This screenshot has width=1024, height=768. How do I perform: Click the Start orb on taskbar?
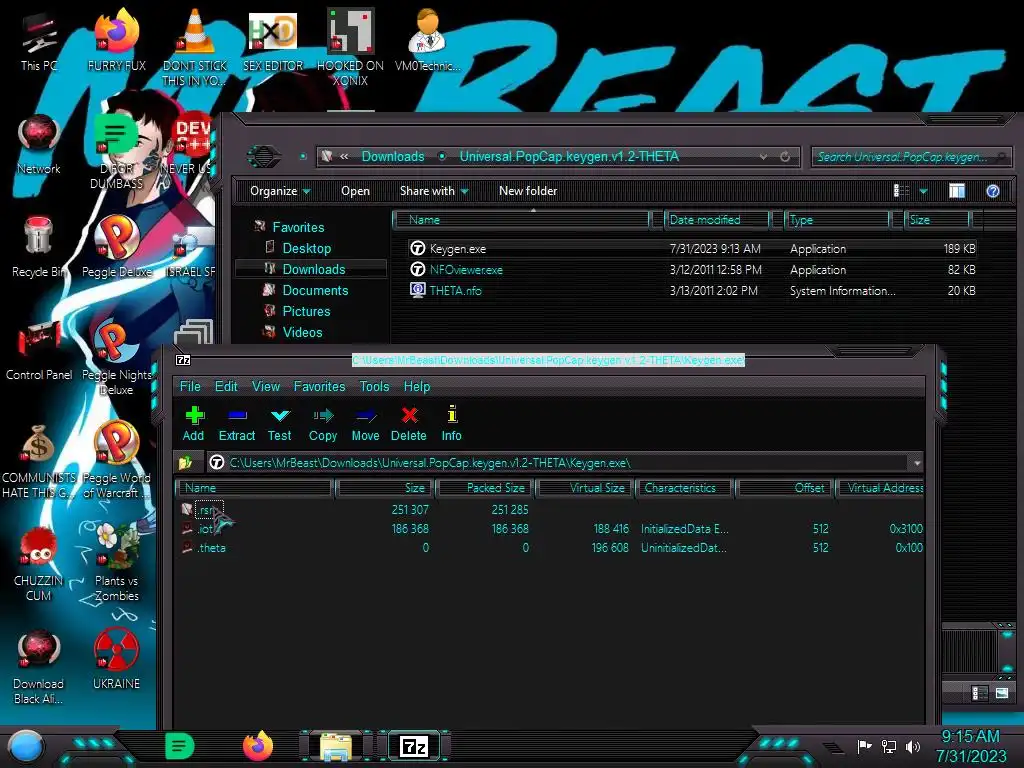point(26,746)
